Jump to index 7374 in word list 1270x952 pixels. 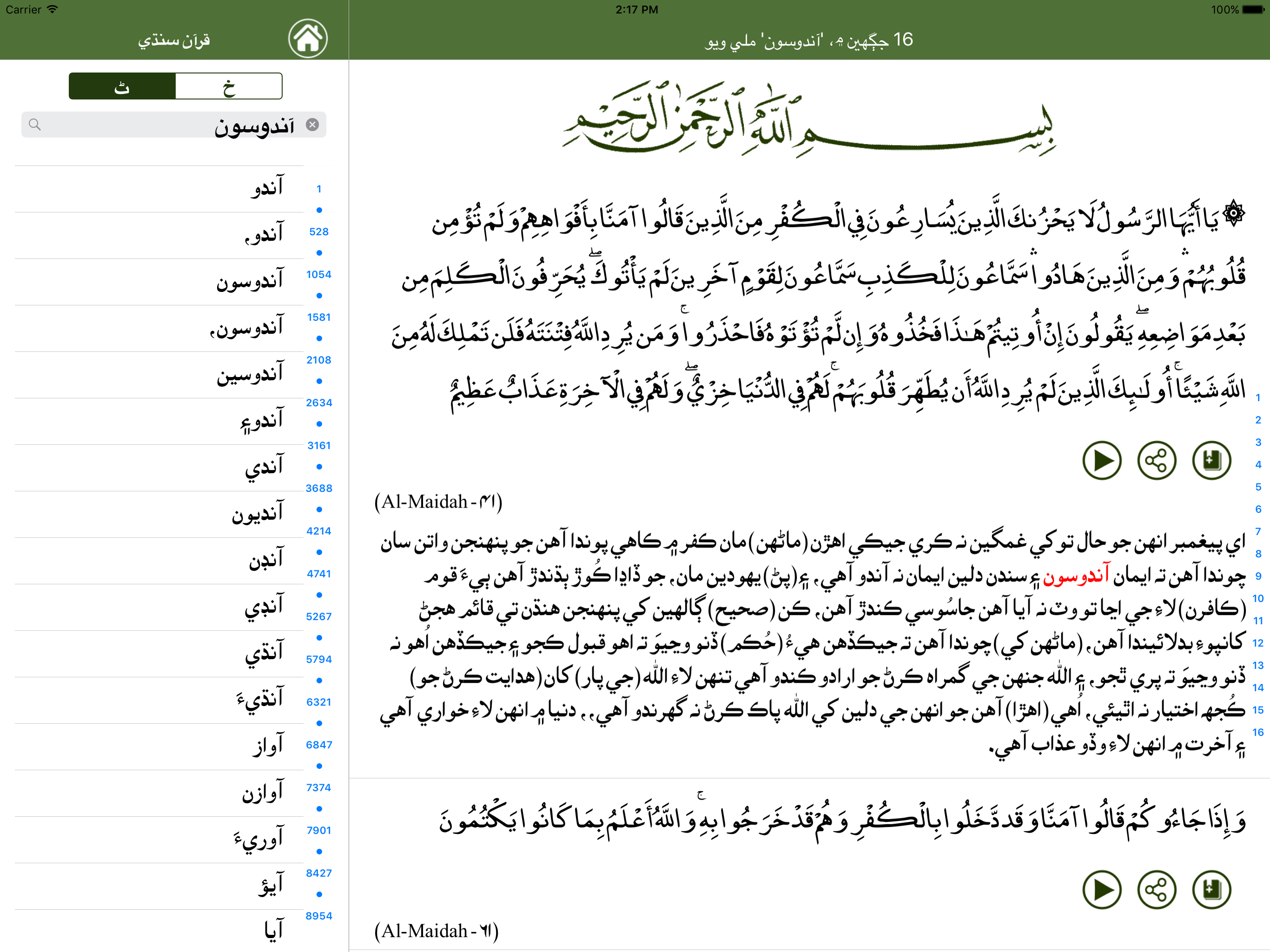(x=318, y=788)
